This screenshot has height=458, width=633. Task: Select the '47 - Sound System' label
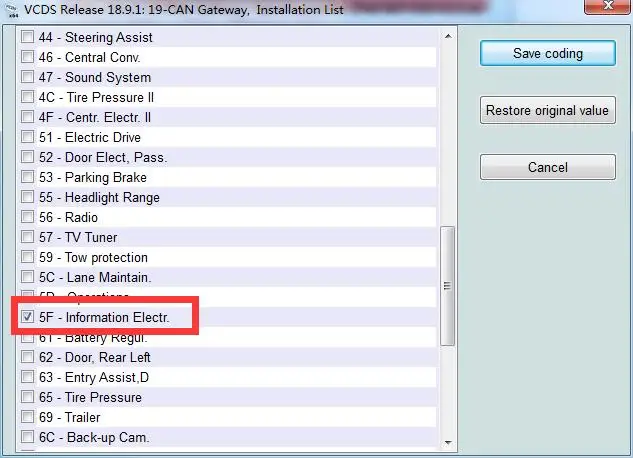[x=95, y=77]
